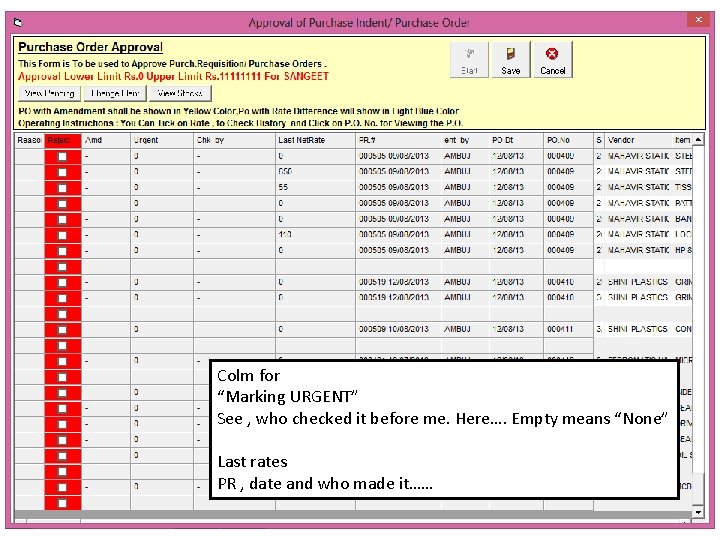
Task: Click Urgent cell in the PO 000411 row
Action: click(x=162, y=329)
